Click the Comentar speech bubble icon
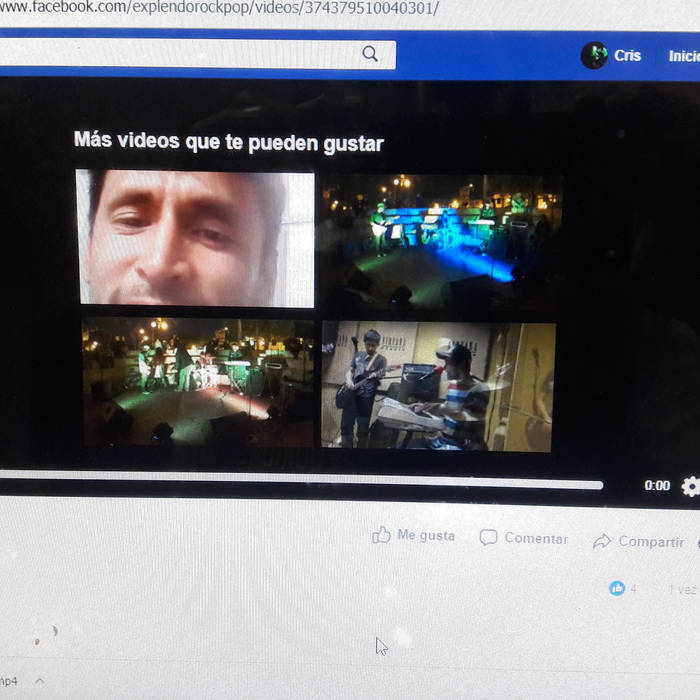This screenshot has height=700, width=700. click(488, 538)
